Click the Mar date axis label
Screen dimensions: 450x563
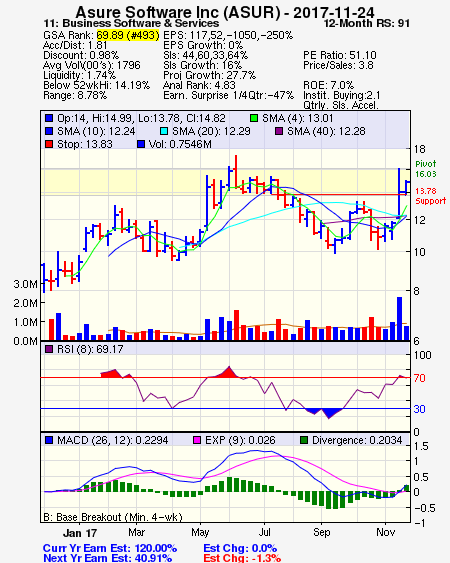(136, 532)
